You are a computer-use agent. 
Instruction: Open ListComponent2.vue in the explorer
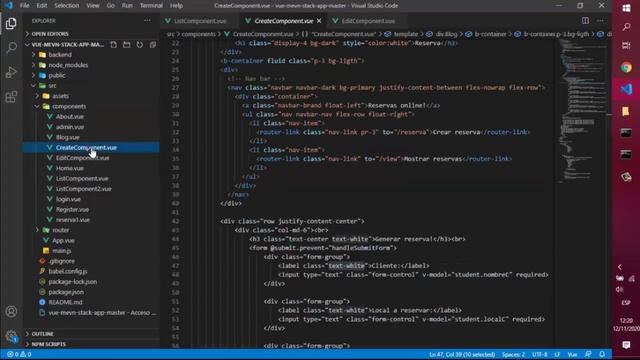(83, 189)
